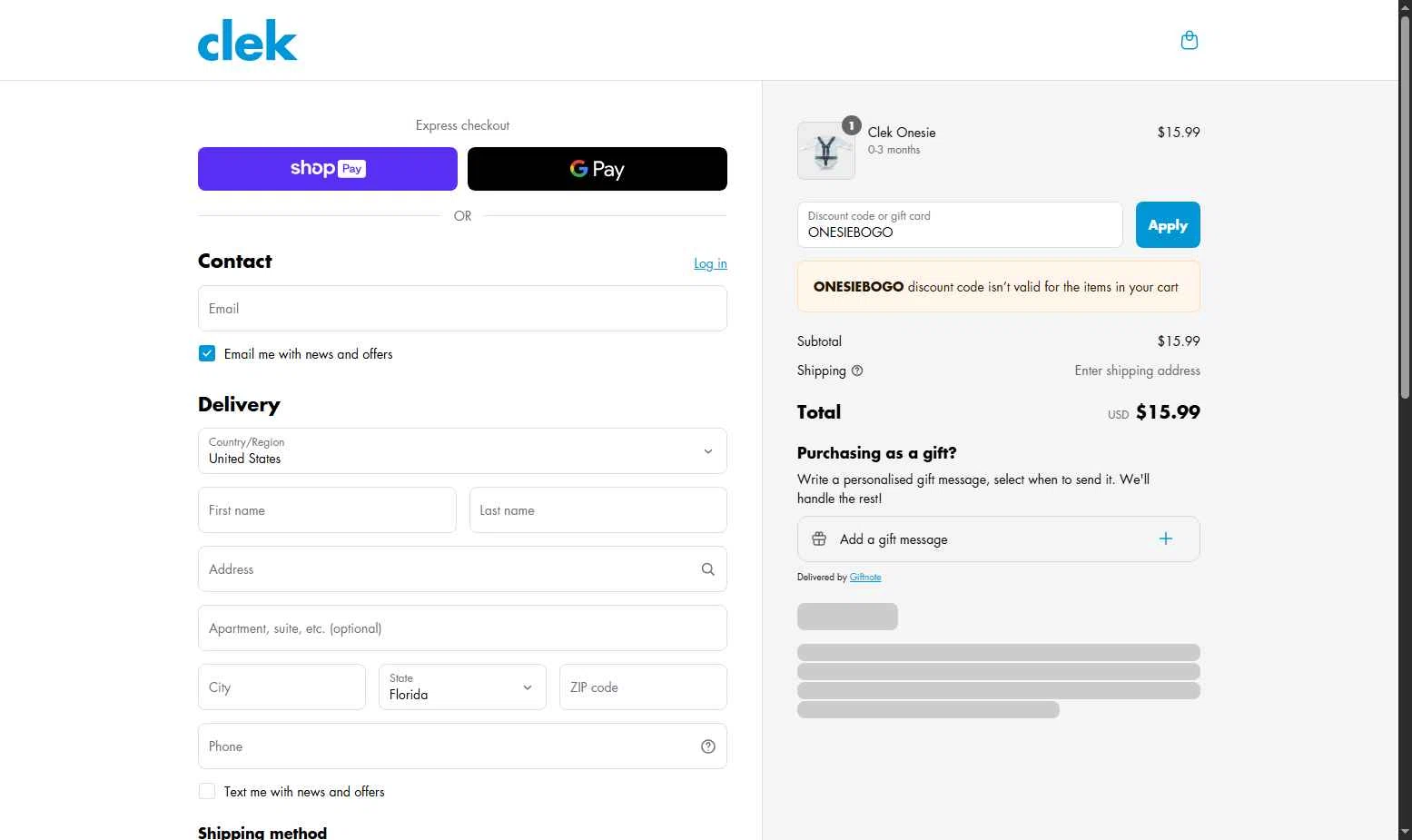Open the State dropdown showing Florida
This screenshot has width=1412, height=840.
point(462,687)
